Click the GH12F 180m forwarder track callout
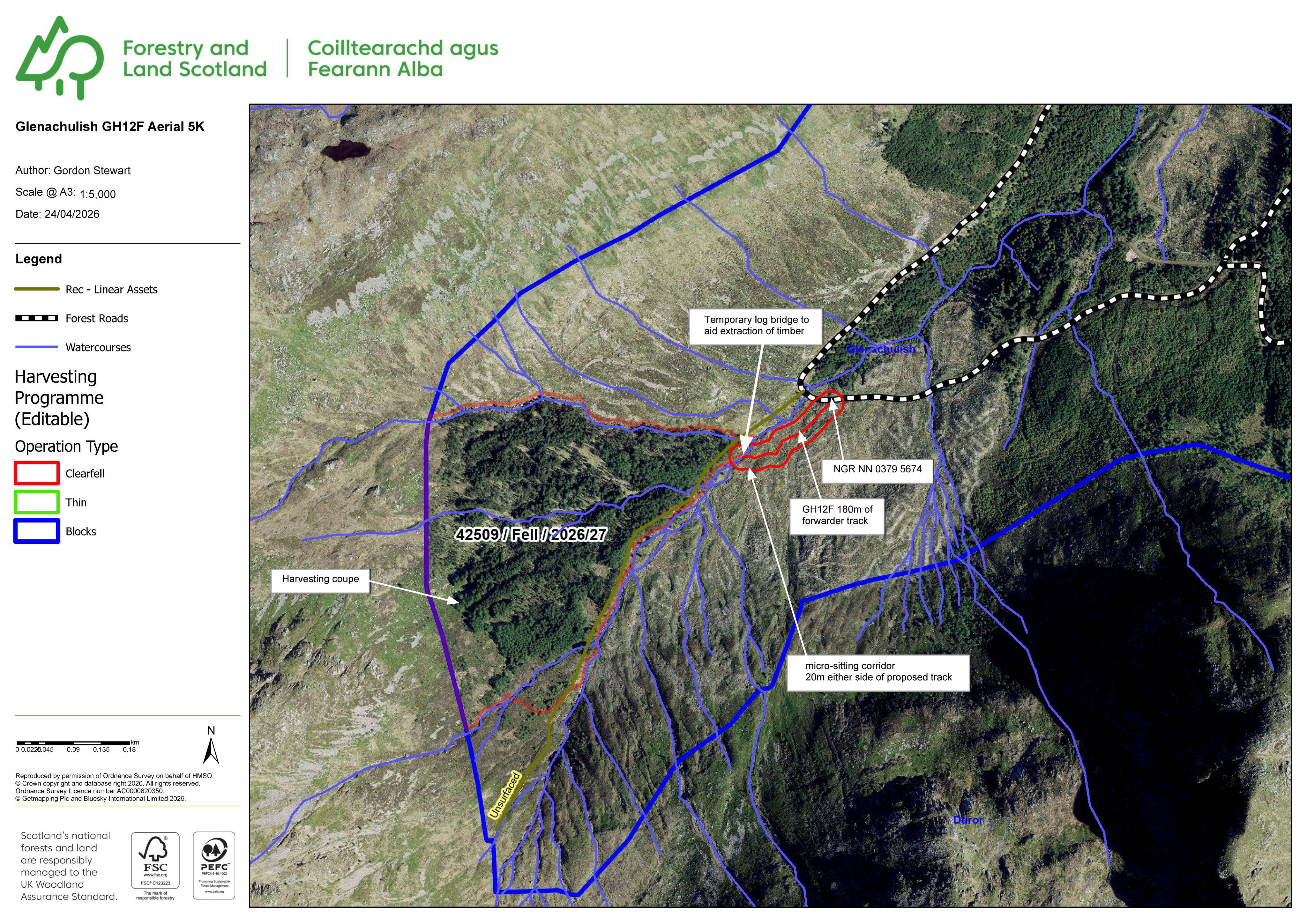The width and height of the screenshot is (1307, 924). 836,515
